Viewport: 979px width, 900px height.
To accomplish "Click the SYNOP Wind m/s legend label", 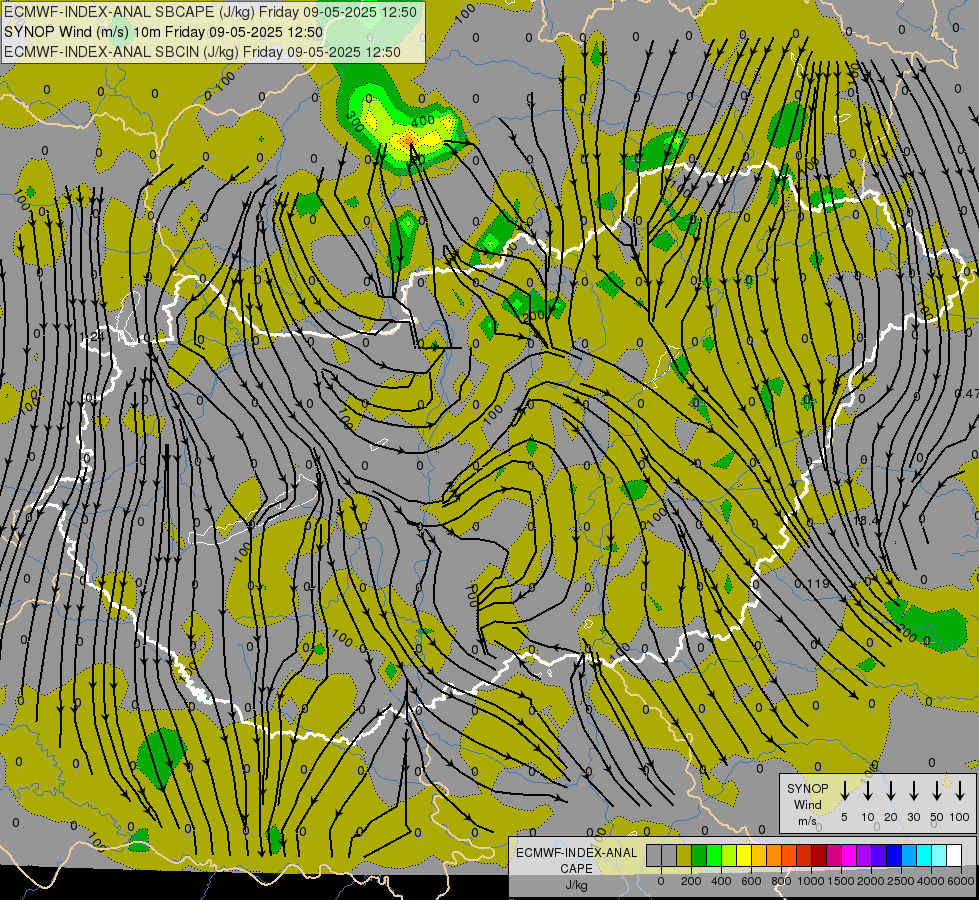I will [807, 804].
